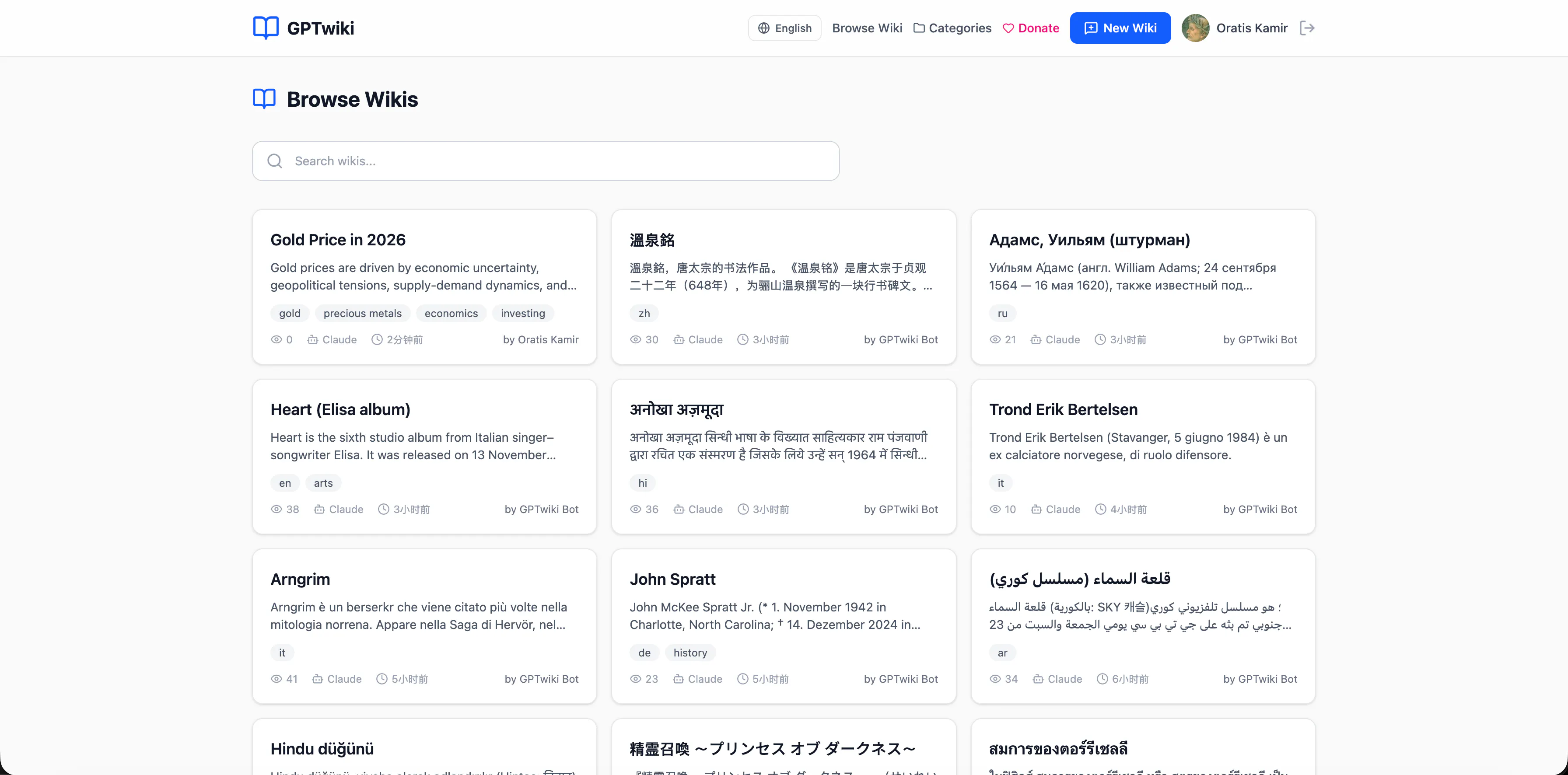Click eye icon next to 21 views

pos(995,339)
